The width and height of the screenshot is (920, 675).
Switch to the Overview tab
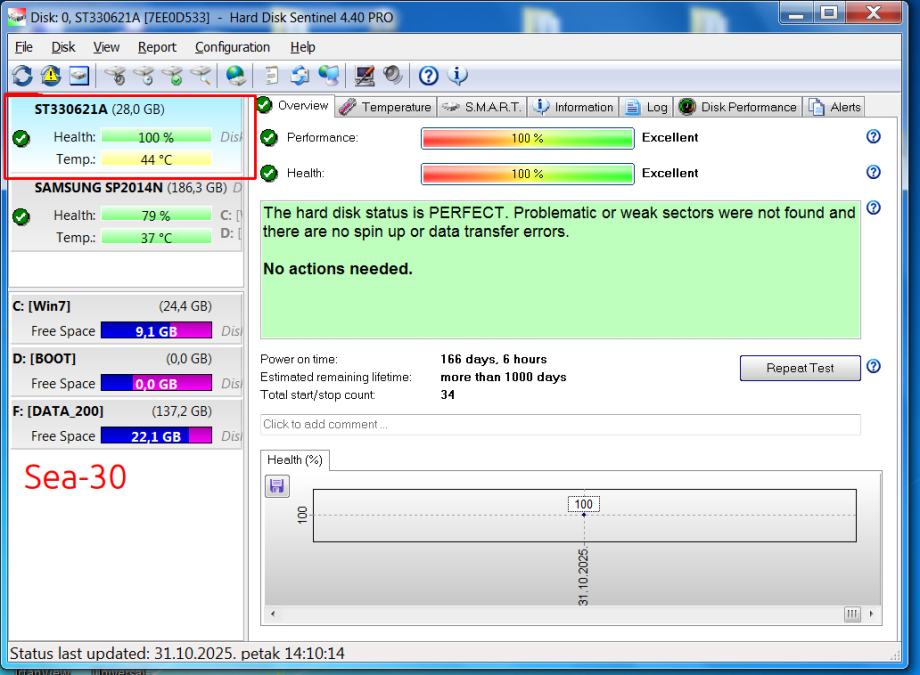coord(294,106)
